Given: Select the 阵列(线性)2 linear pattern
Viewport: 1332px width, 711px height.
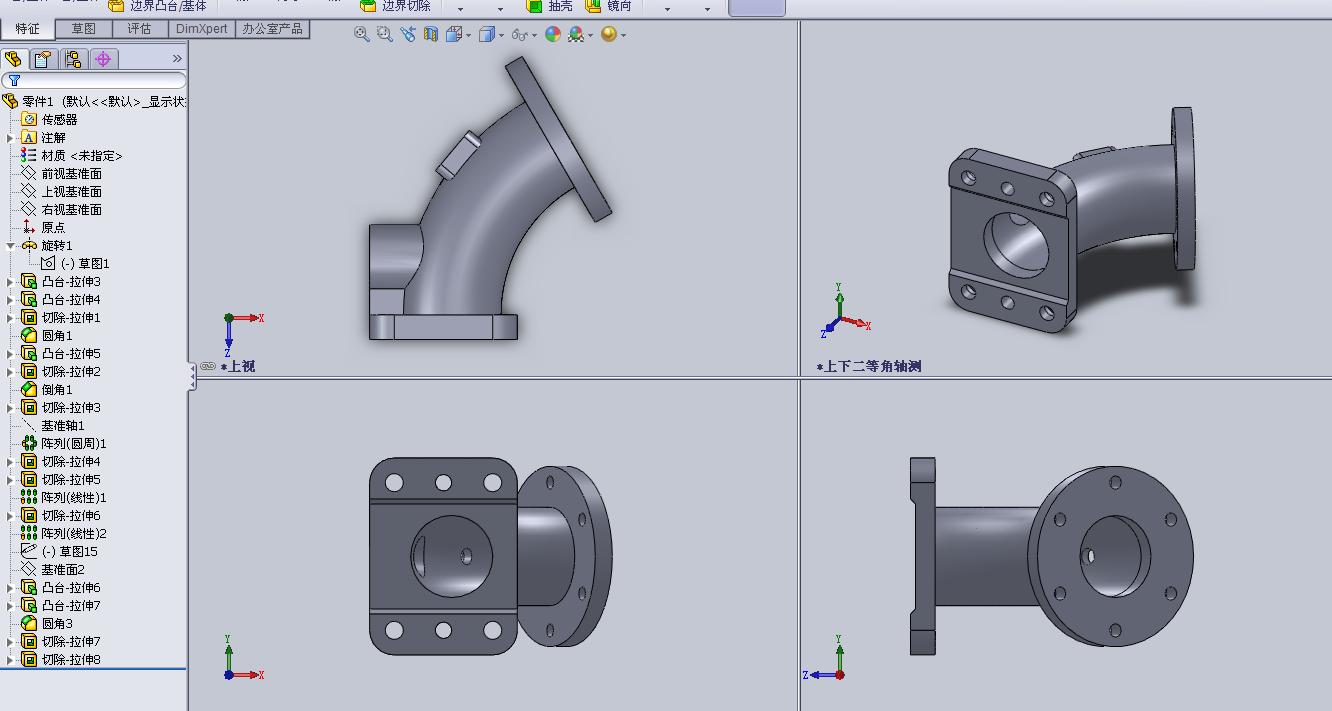Looking at the screenshot, I should 64,533.
